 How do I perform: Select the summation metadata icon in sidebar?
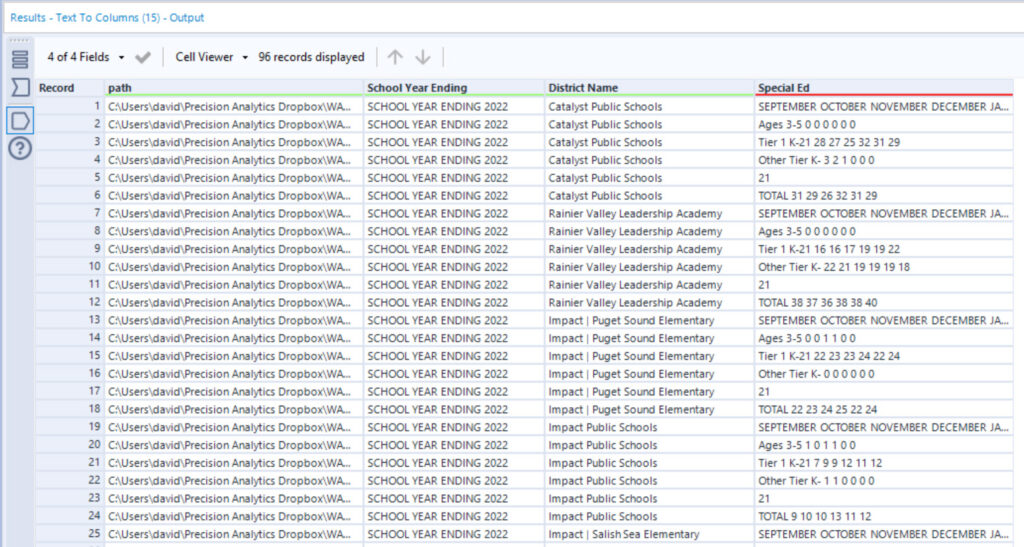click(x=20, y=87)
